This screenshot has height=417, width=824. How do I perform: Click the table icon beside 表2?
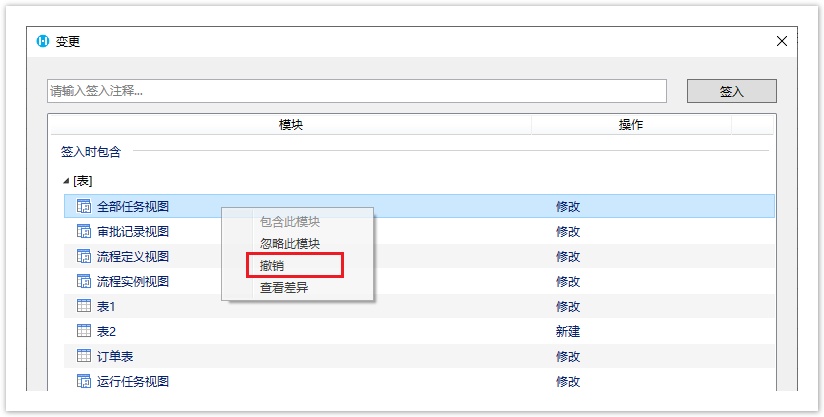tap(84, 332)
